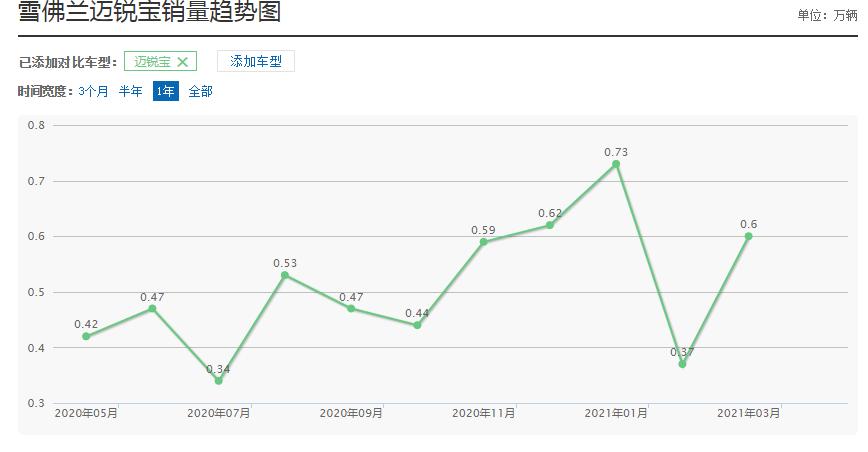
Task: Click the 2020年05月 axis label
Action: pyautogui.click(x=86, y=413)
